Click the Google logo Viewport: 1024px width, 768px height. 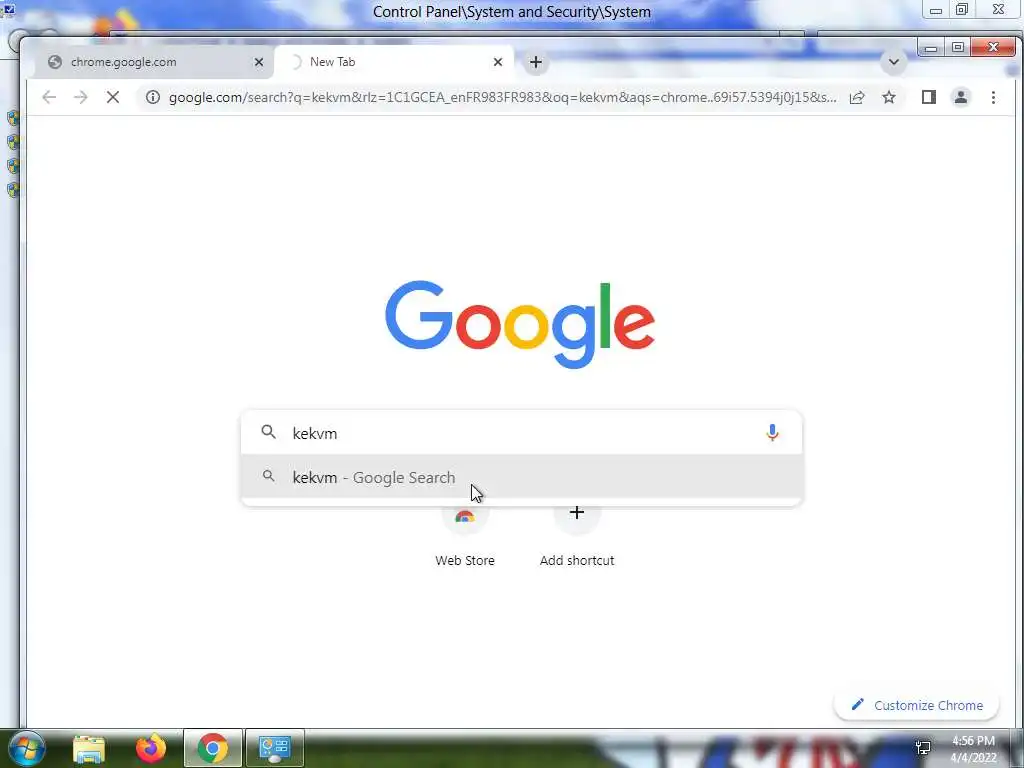pyautogui.click(x=520, y=325)
